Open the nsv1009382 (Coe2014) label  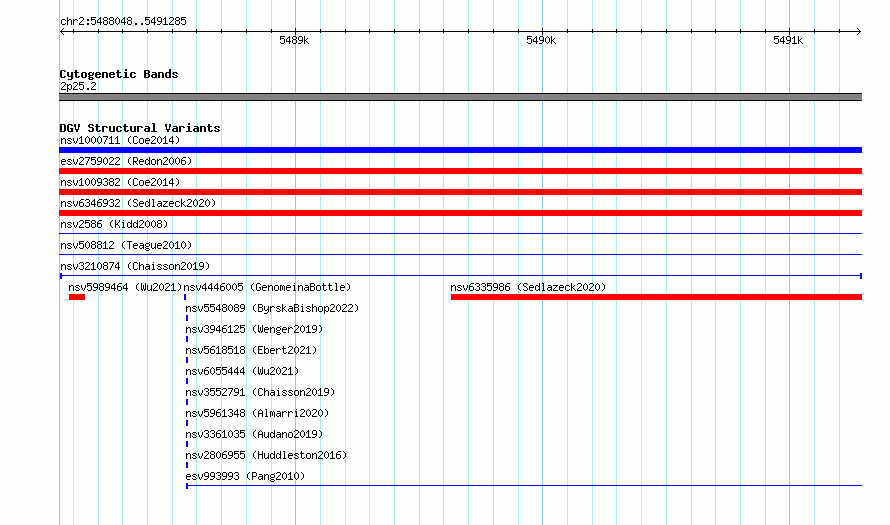tap(120, 182)
